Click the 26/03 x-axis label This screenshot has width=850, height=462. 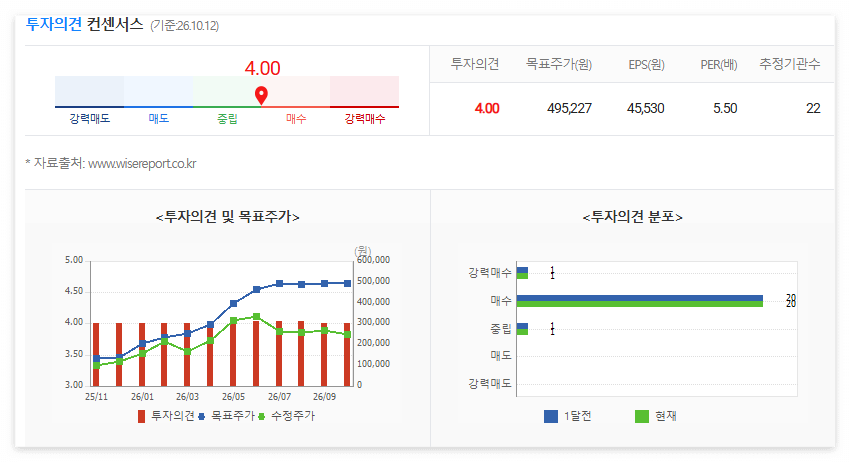188,397
